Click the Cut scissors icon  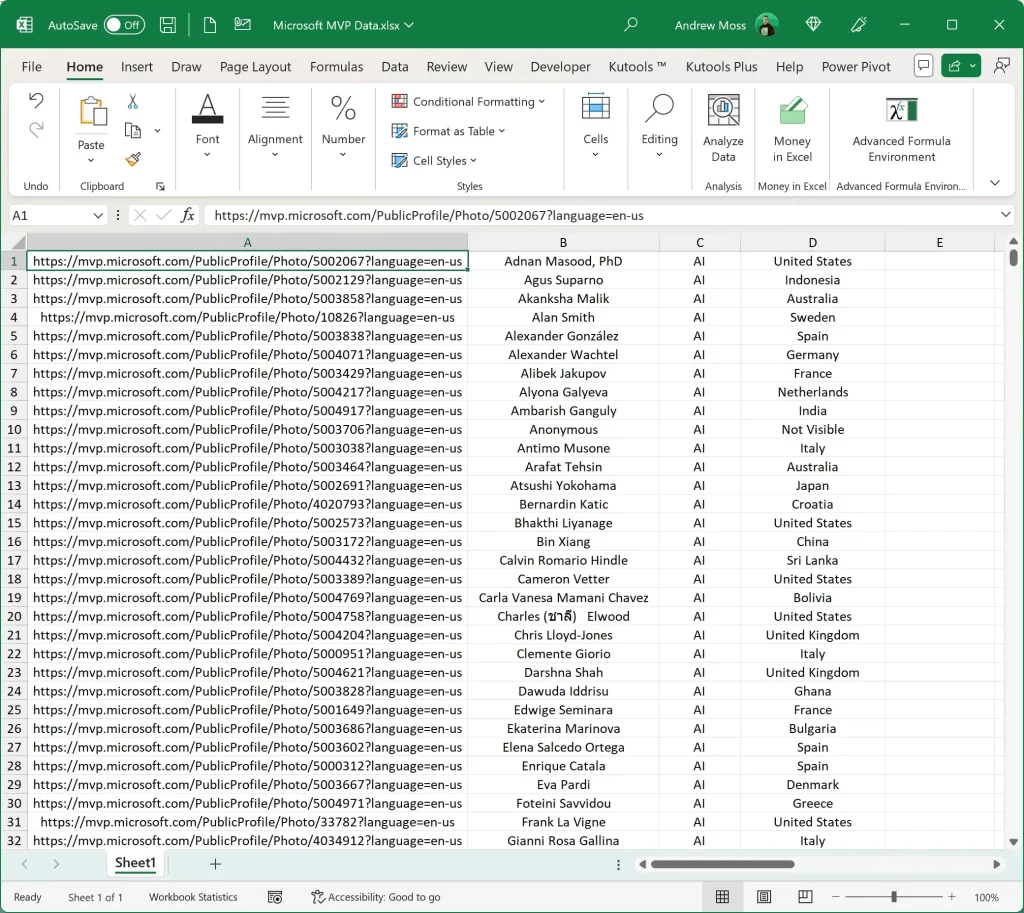click(133, 101)
